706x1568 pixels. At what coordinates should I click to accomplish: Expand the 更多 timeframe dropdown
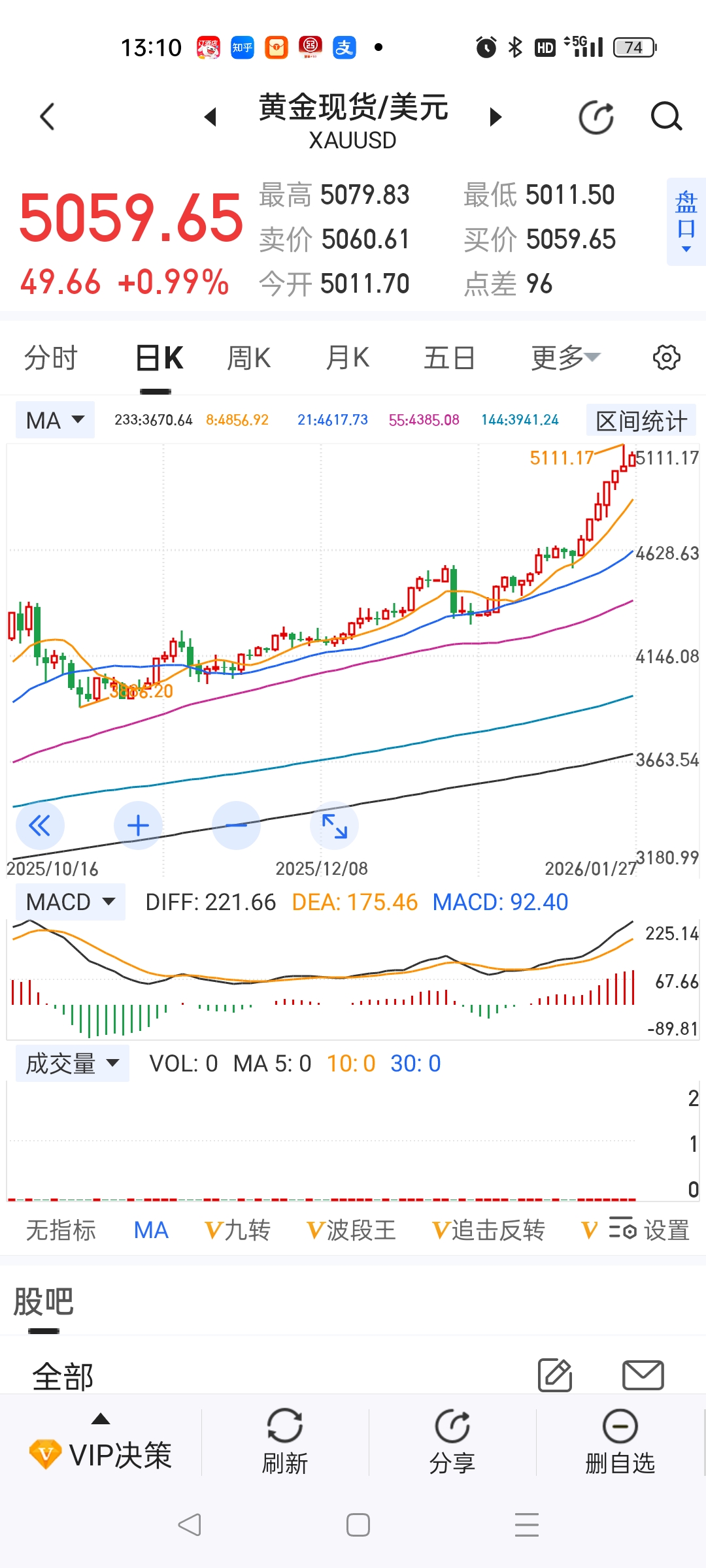pyautogui.click(x=565, y=358)
